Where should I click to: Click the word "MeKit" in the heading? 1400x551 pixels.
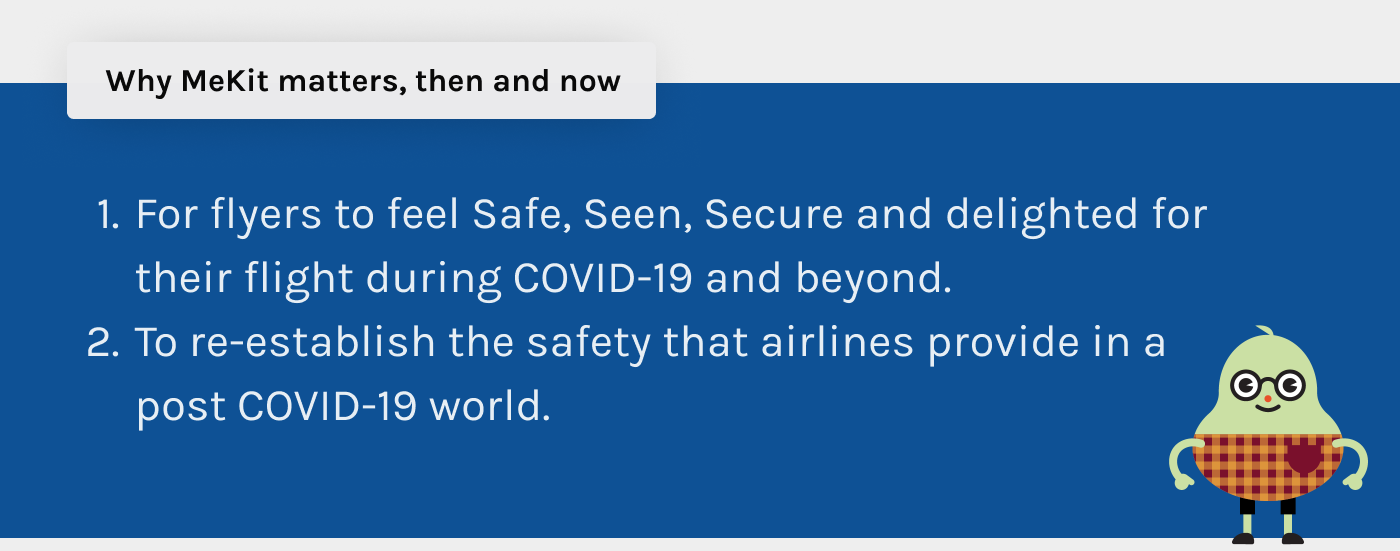click(225, 81)
